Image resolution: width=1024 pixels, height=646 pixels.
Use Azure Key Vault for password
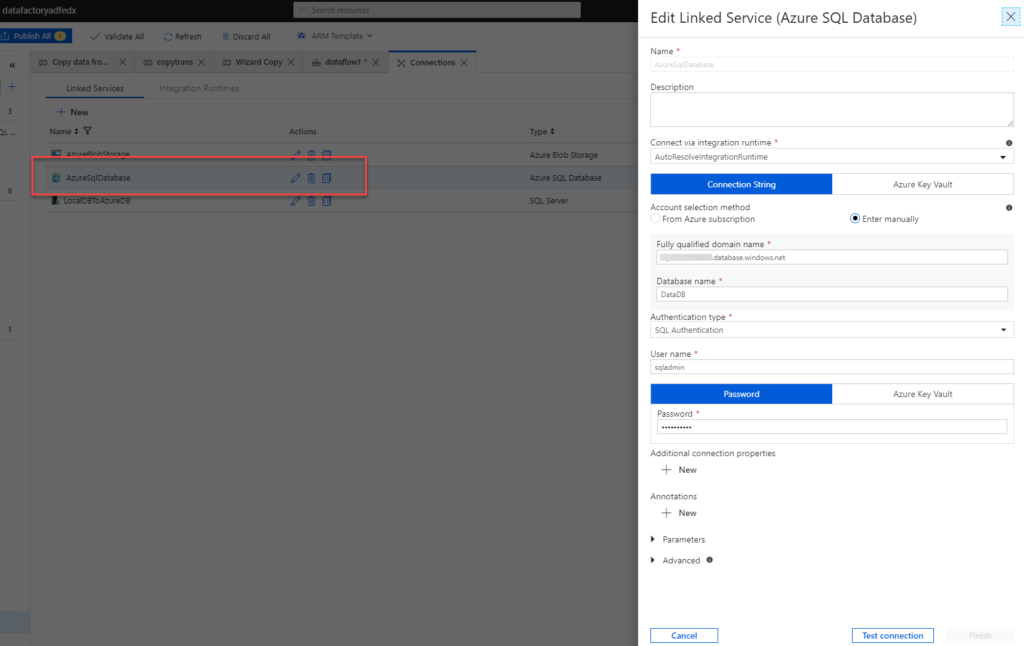pyautogui.click(x=922, y=394)
